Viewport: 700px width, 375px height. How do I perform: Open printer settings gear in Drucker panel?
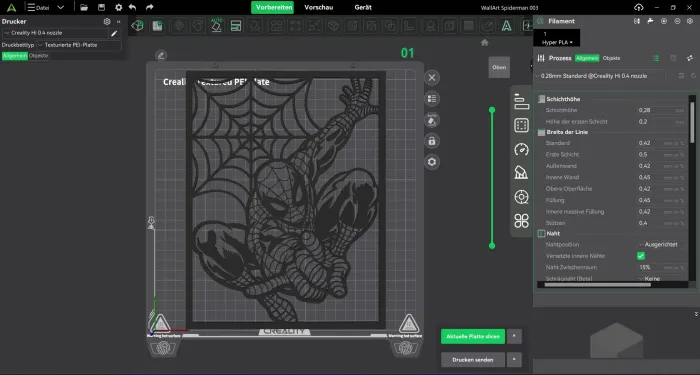tap(107, 21)
